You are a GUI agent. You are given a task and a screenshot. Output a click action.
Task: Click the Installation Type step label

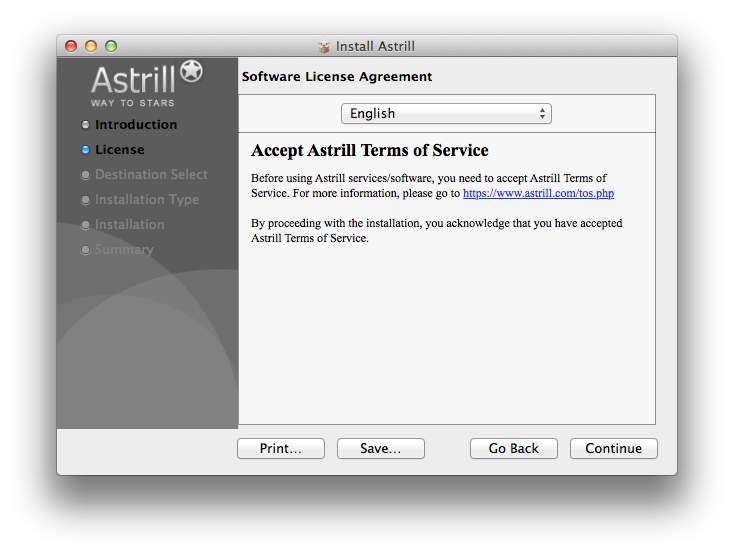[x=147, y=199]
